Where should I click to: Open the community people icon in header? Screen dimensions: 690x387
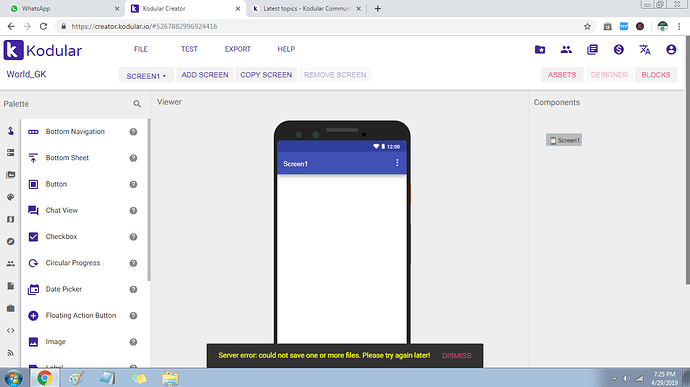pyautogui.click(x=566, y=50)
